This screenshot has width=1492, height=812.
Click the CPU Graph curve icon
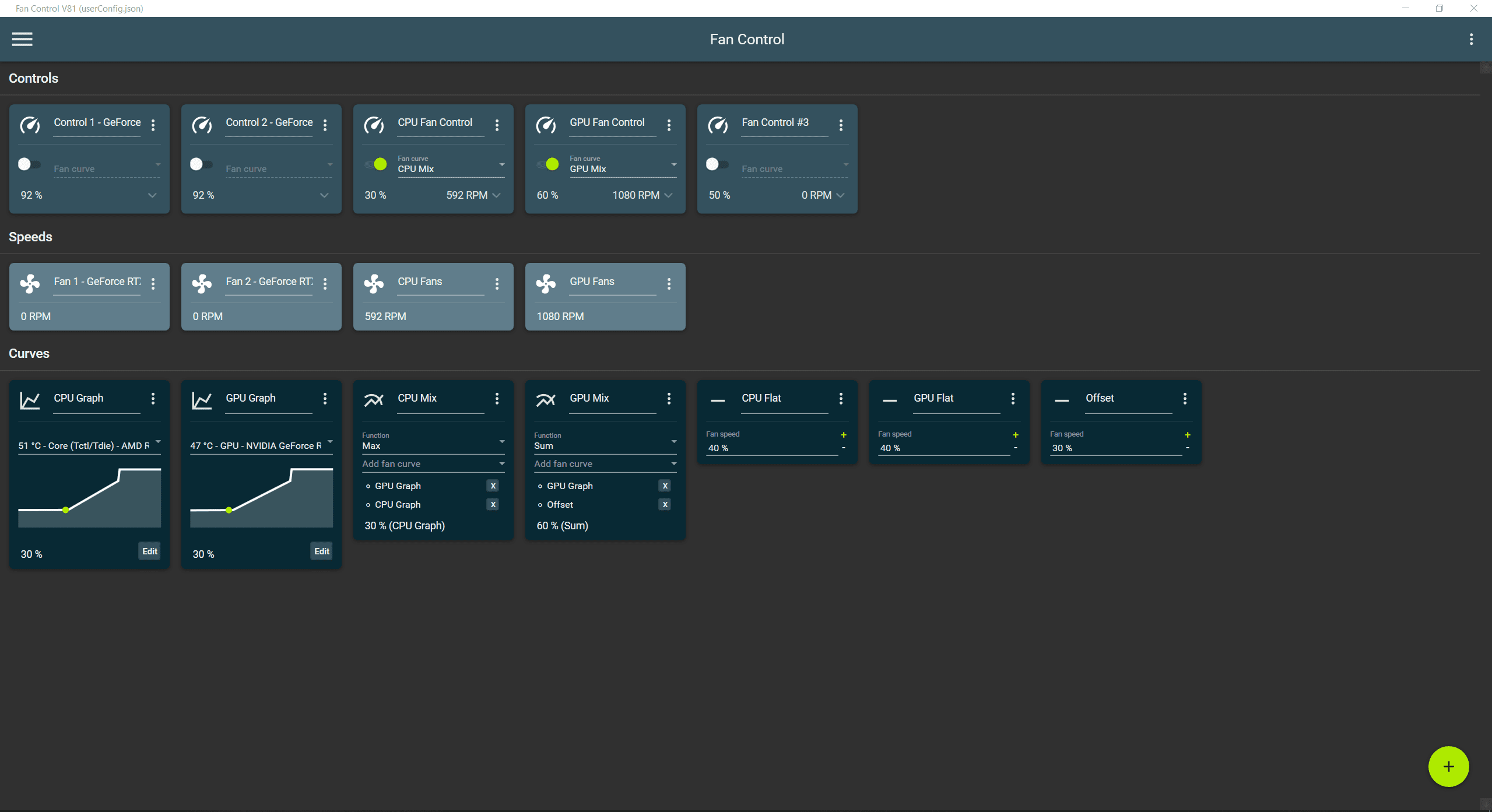[30, 399]
